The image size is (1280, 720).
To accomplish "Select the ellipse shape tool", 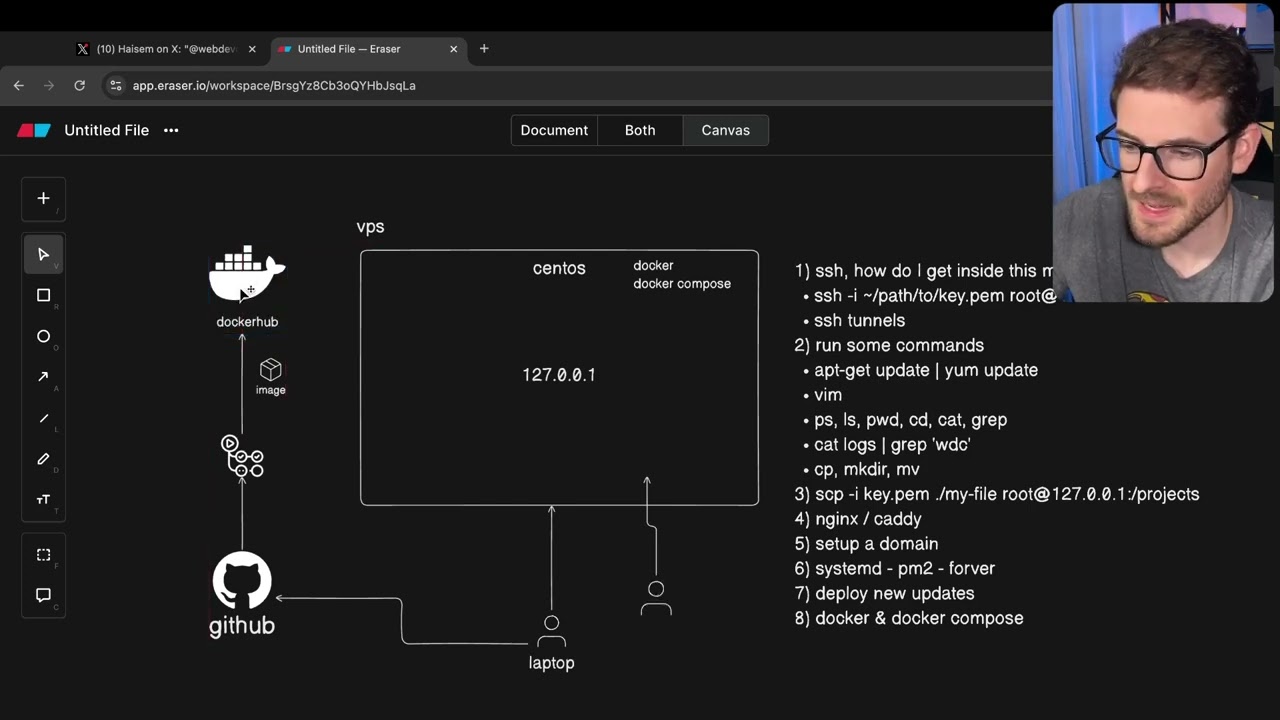I will pyautogui.click(x=43, y=336).
